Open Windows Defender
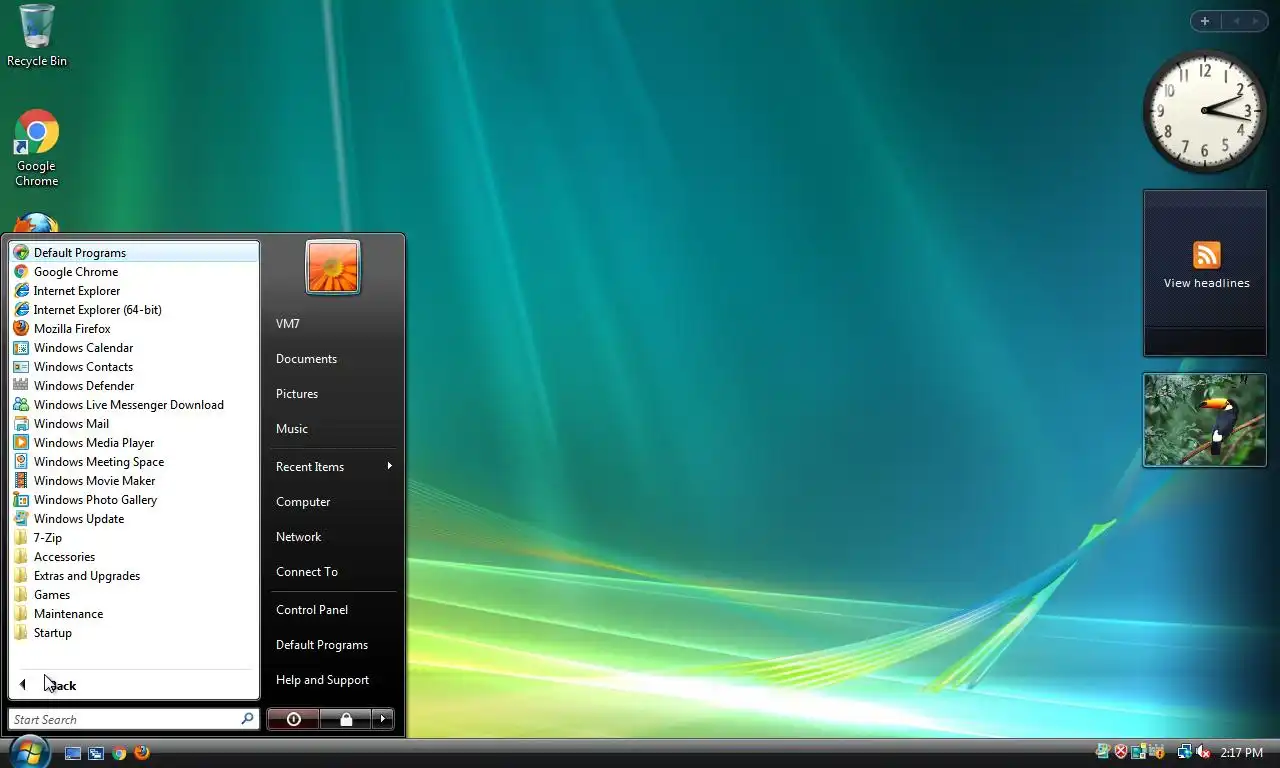This screenshot has height=768, width=1280. point(134,386)
